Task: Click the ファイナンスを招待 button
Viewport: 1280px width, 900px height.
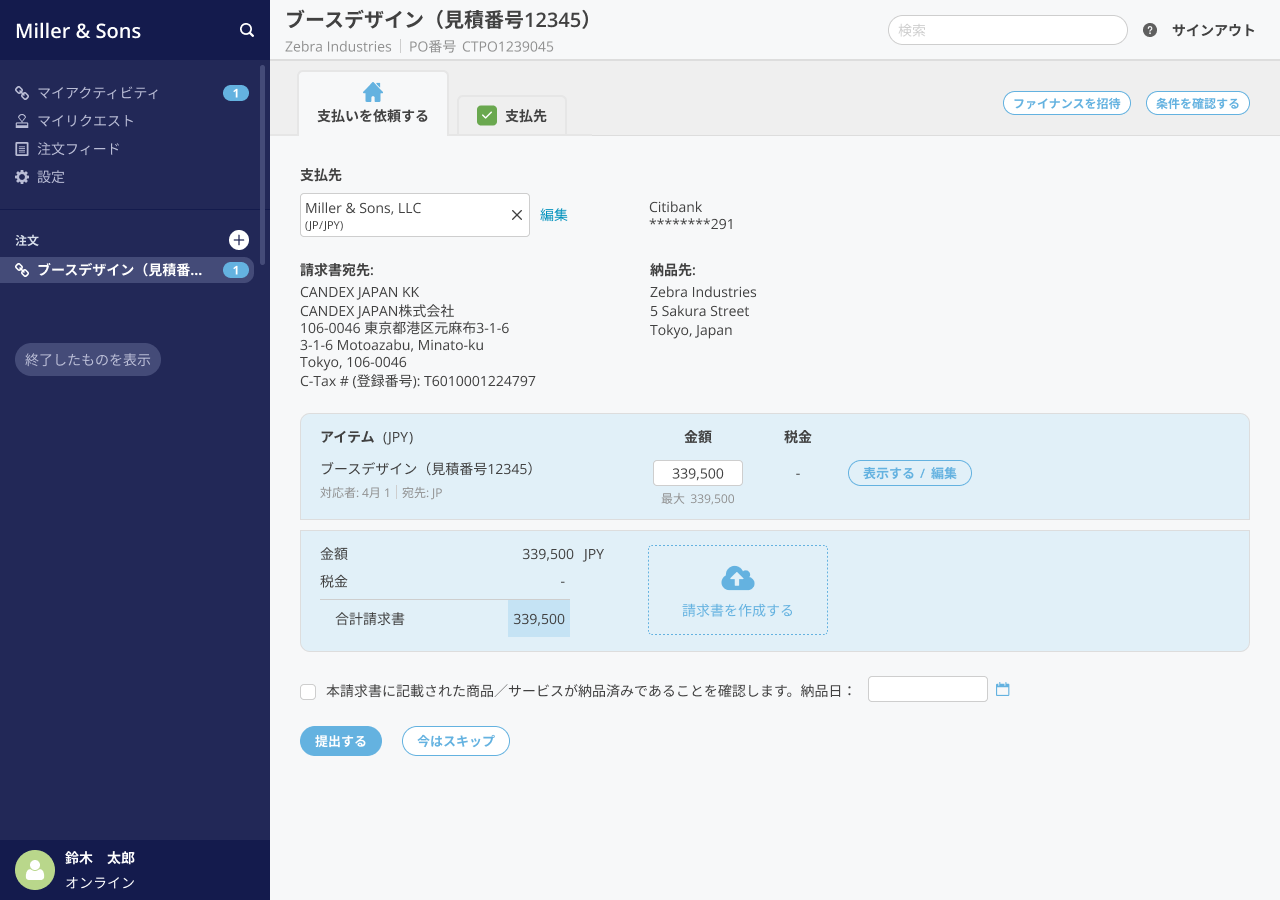Action: tap(1066, 102)
